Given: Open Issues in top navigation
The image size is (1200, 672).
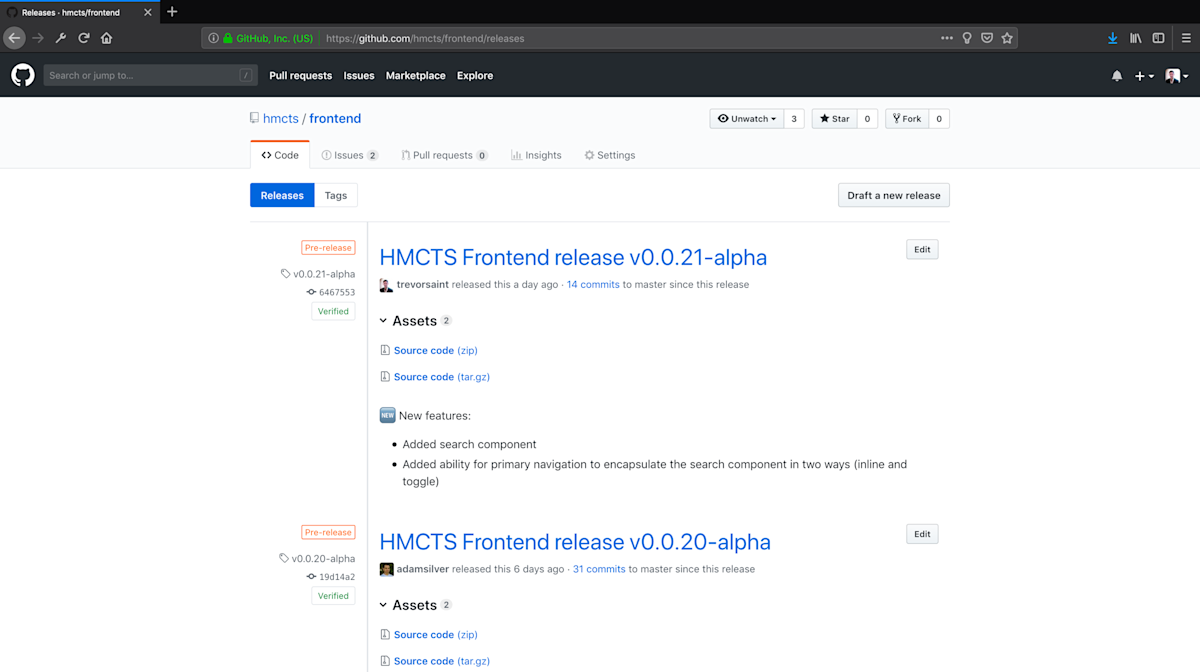Looking at the screenshot, I should [359, 76].
